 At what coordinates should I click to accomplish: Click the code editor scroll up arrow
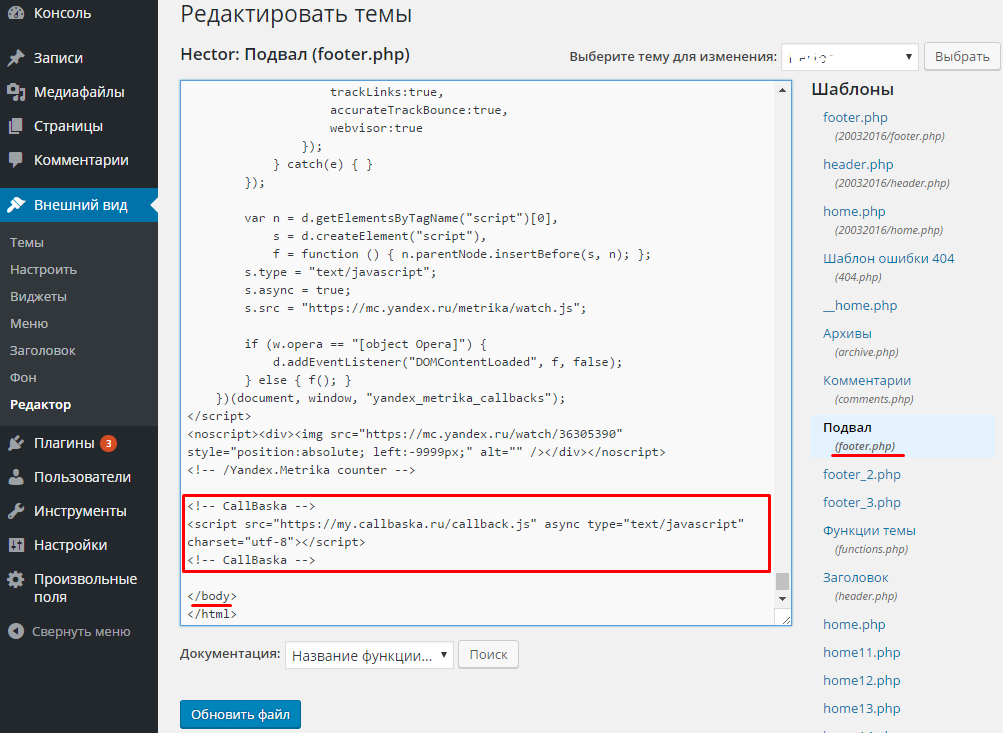pyautogui.click(x=782, y=91)
